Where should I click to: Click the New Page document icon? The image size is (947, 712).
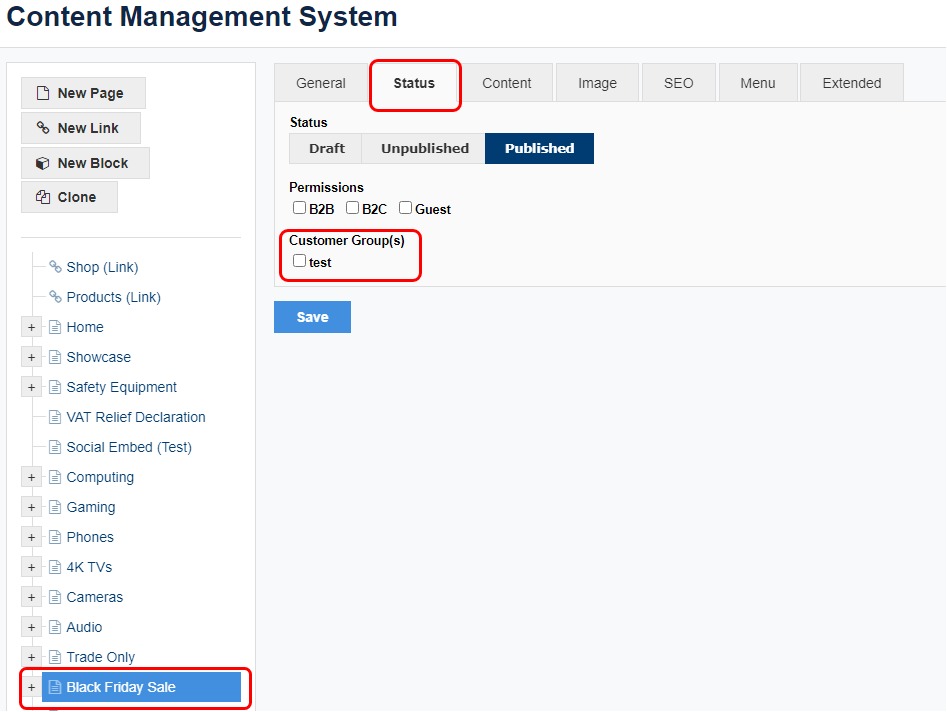coord(43,93)
